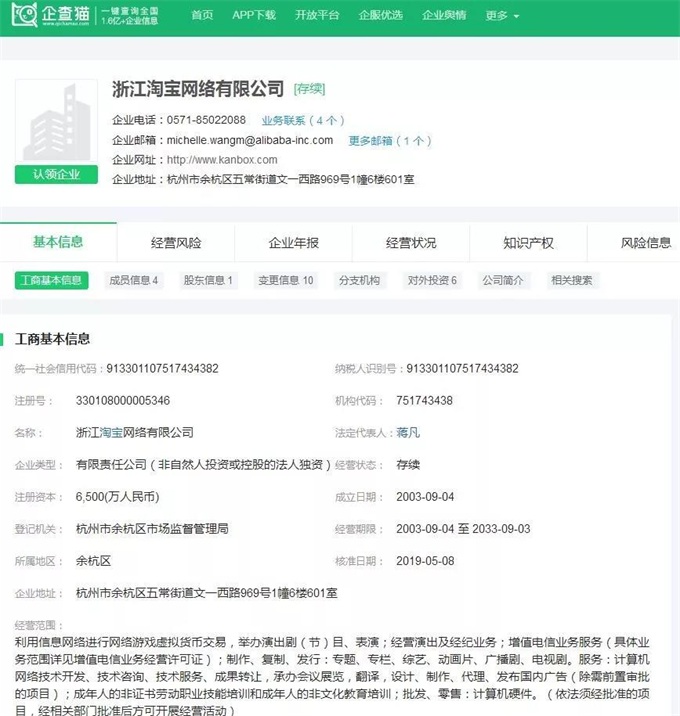The width and height of the screenshot is (680, 716).
Task: Switch to the 经营风险 tab
Action: coord(176,243)
